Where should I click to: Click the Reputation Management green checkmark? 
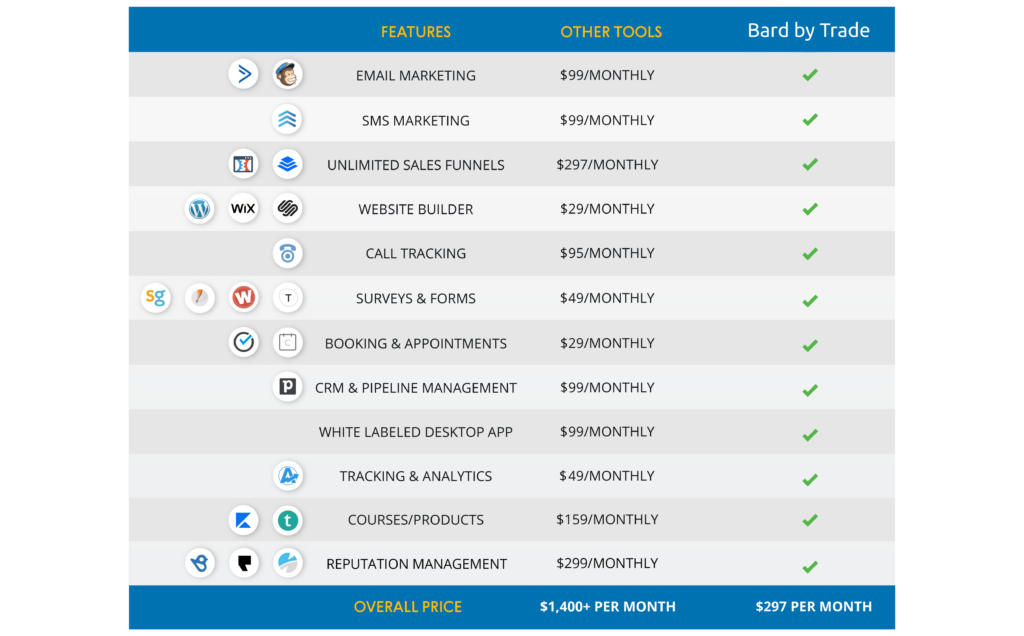click(810, 565)
